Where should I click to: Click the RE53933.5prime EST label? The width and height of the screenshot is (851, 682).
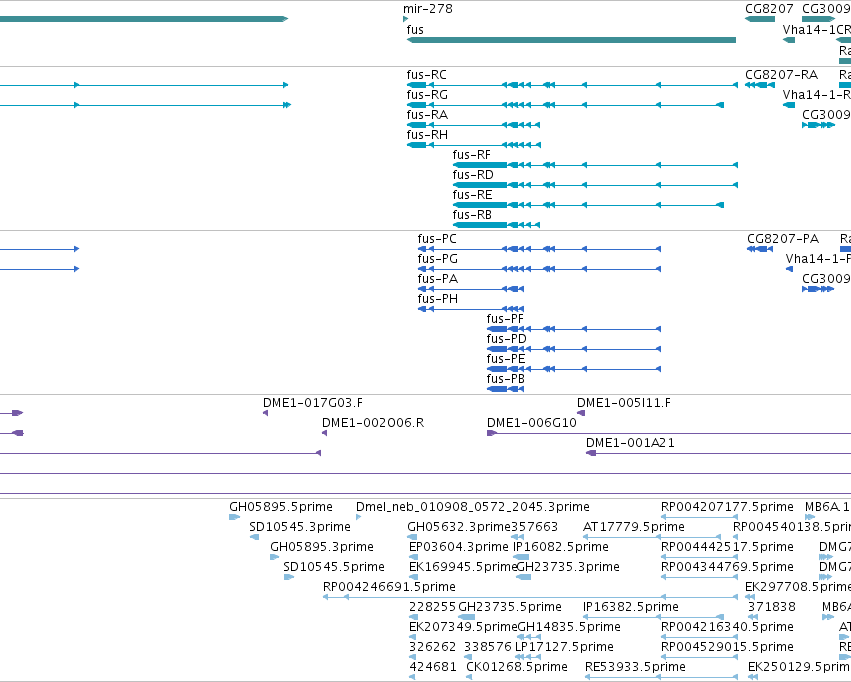pyautogui.click(x=635, y=667)
